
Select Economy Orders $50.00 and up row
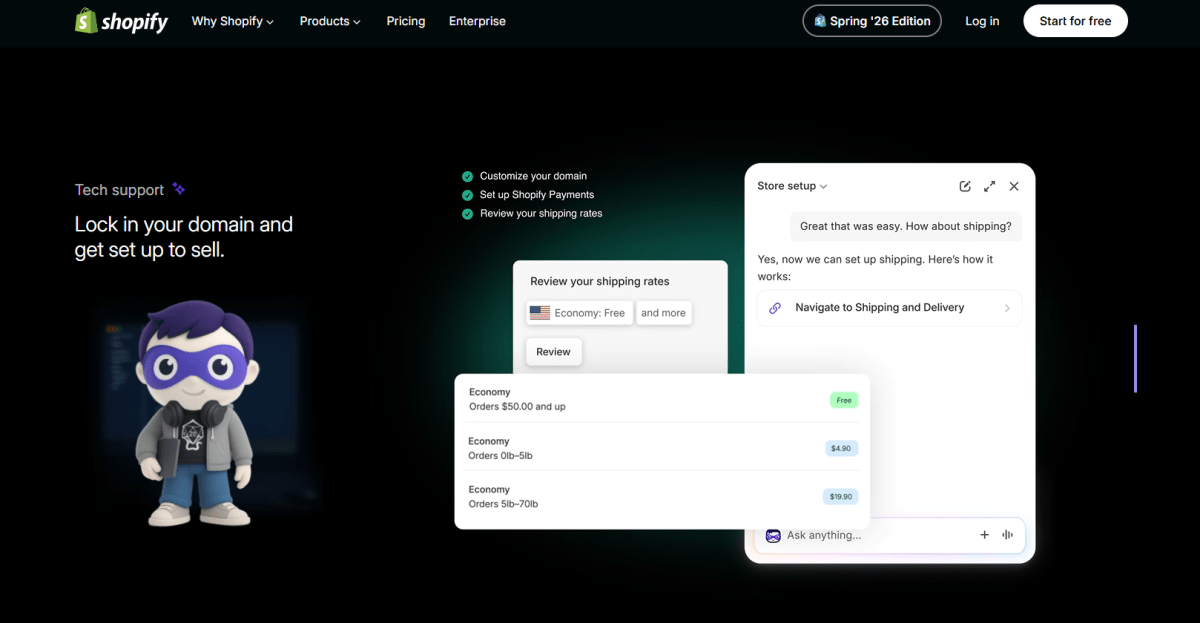tap(662, 400)
